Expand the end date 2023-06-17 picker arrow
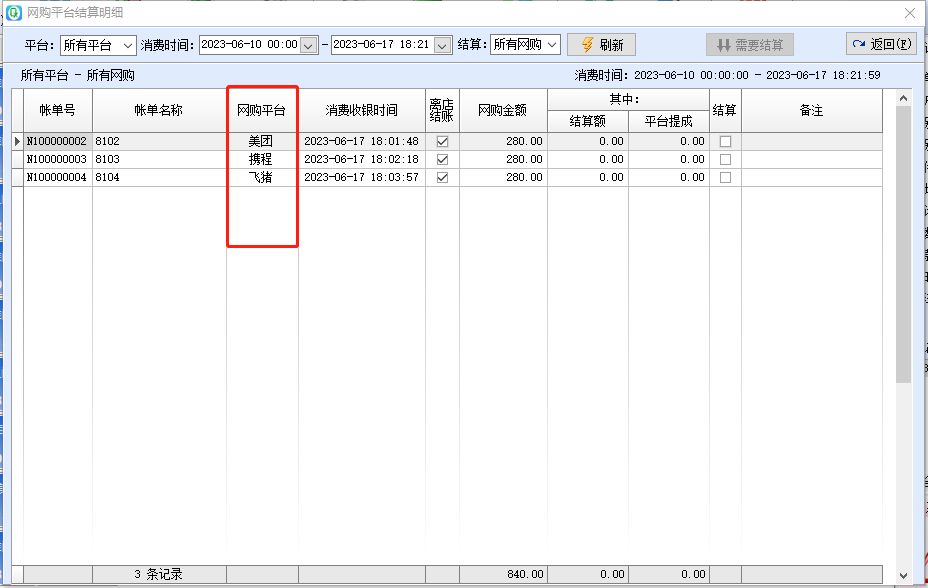Viewport: 928px width, 588px height. pyautogui.click(x=442, y=45)
